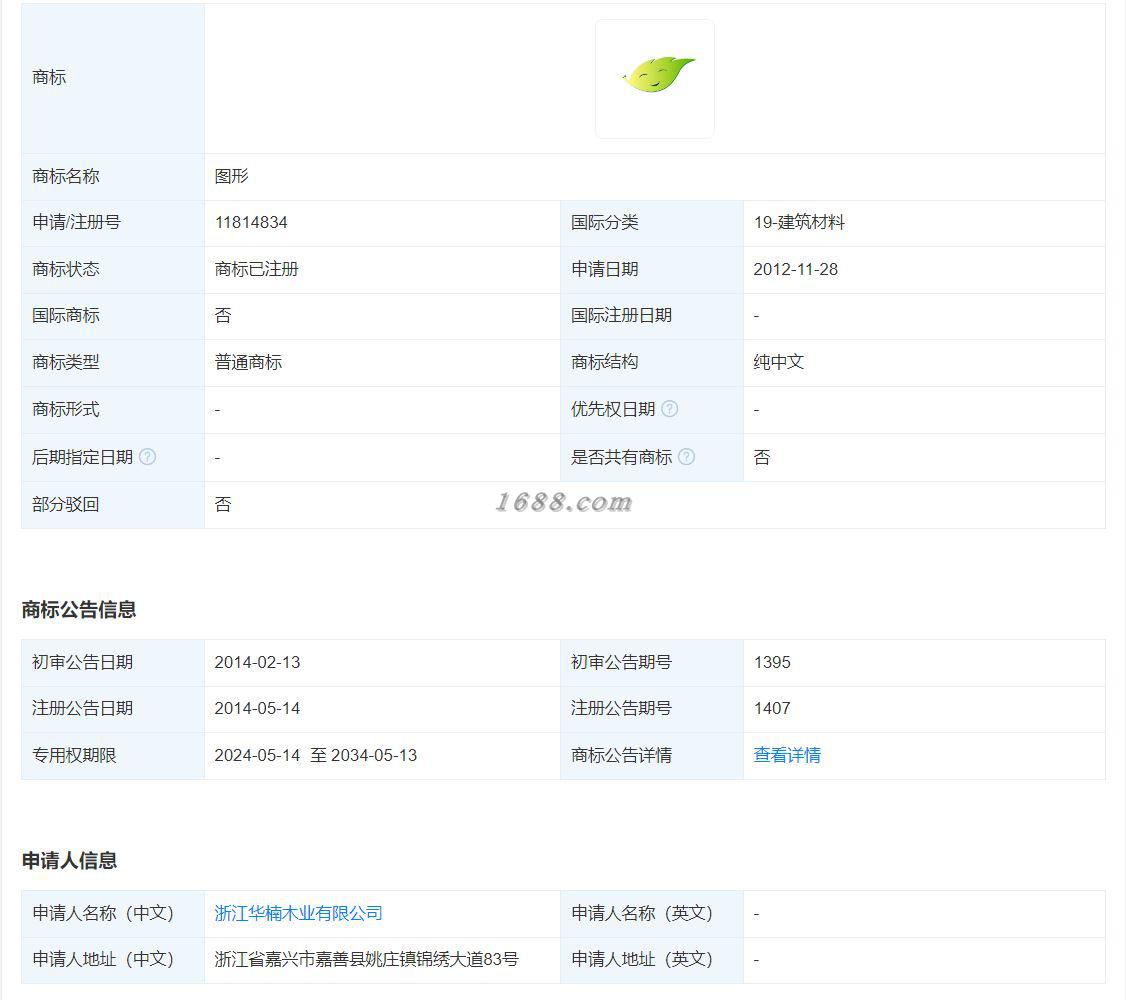Click the 商标结构 label cell
The image size is (1126, 1000).
[651, 363]
